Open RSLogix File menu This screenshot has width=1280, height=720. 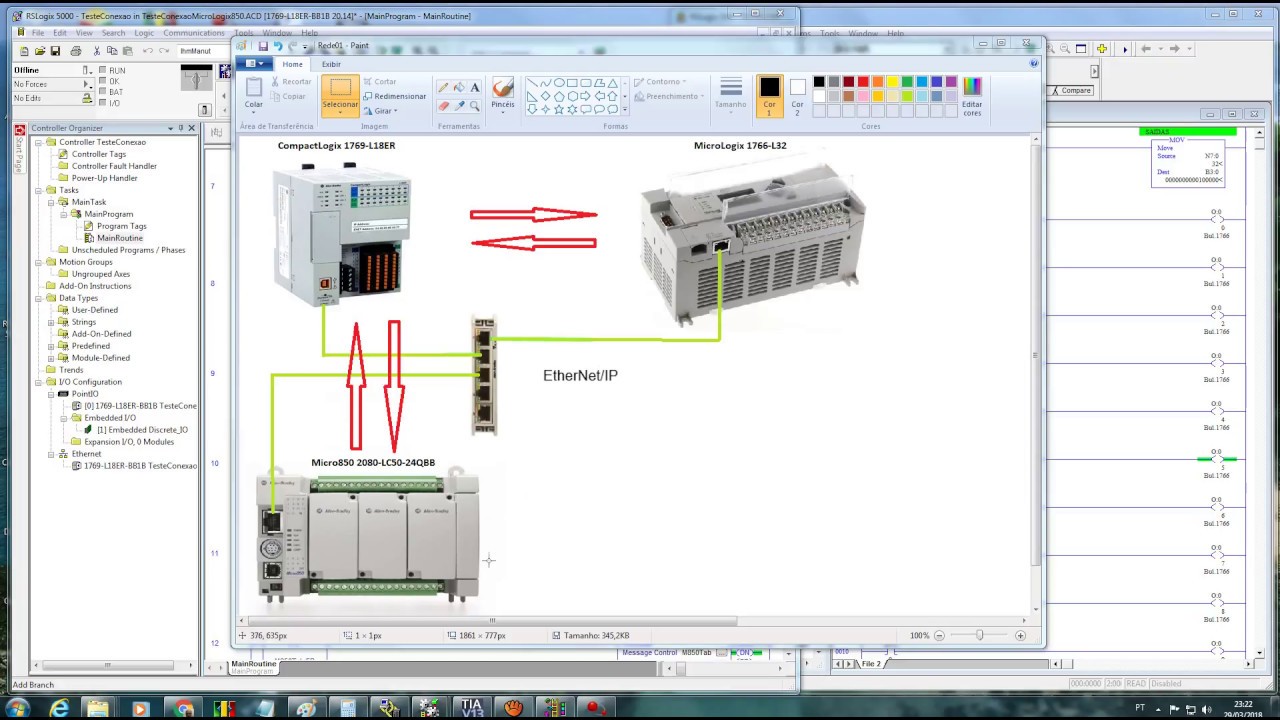point(38,33)
